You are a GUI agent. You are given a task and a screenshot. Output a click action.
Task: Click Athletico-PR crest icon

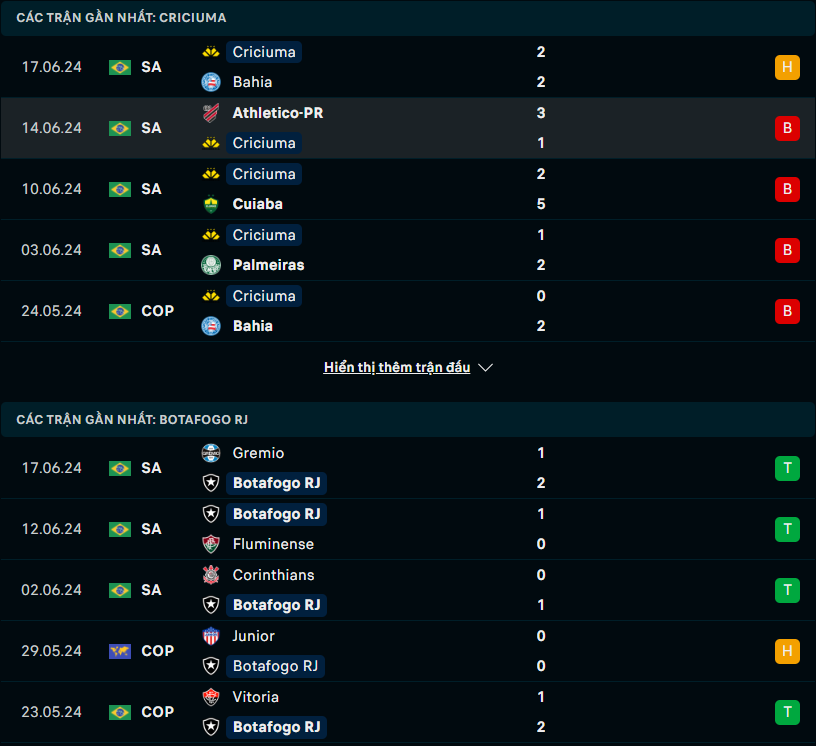coord(211,113)
